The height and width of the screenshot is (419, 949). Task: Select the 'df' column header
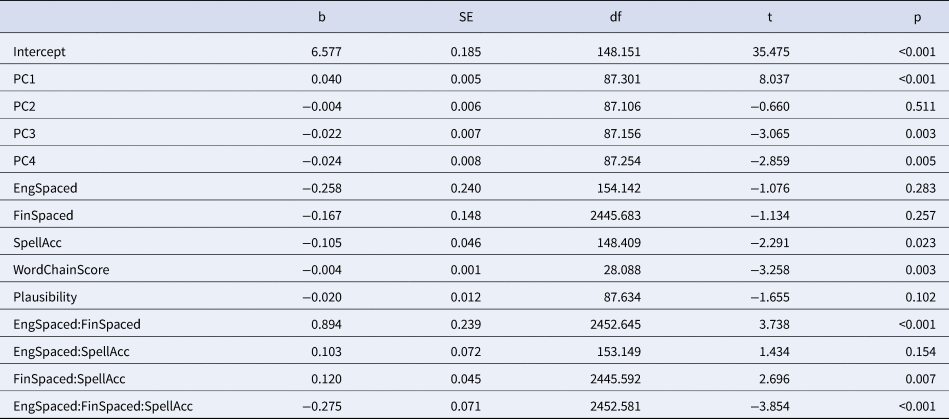pos(616,17)
